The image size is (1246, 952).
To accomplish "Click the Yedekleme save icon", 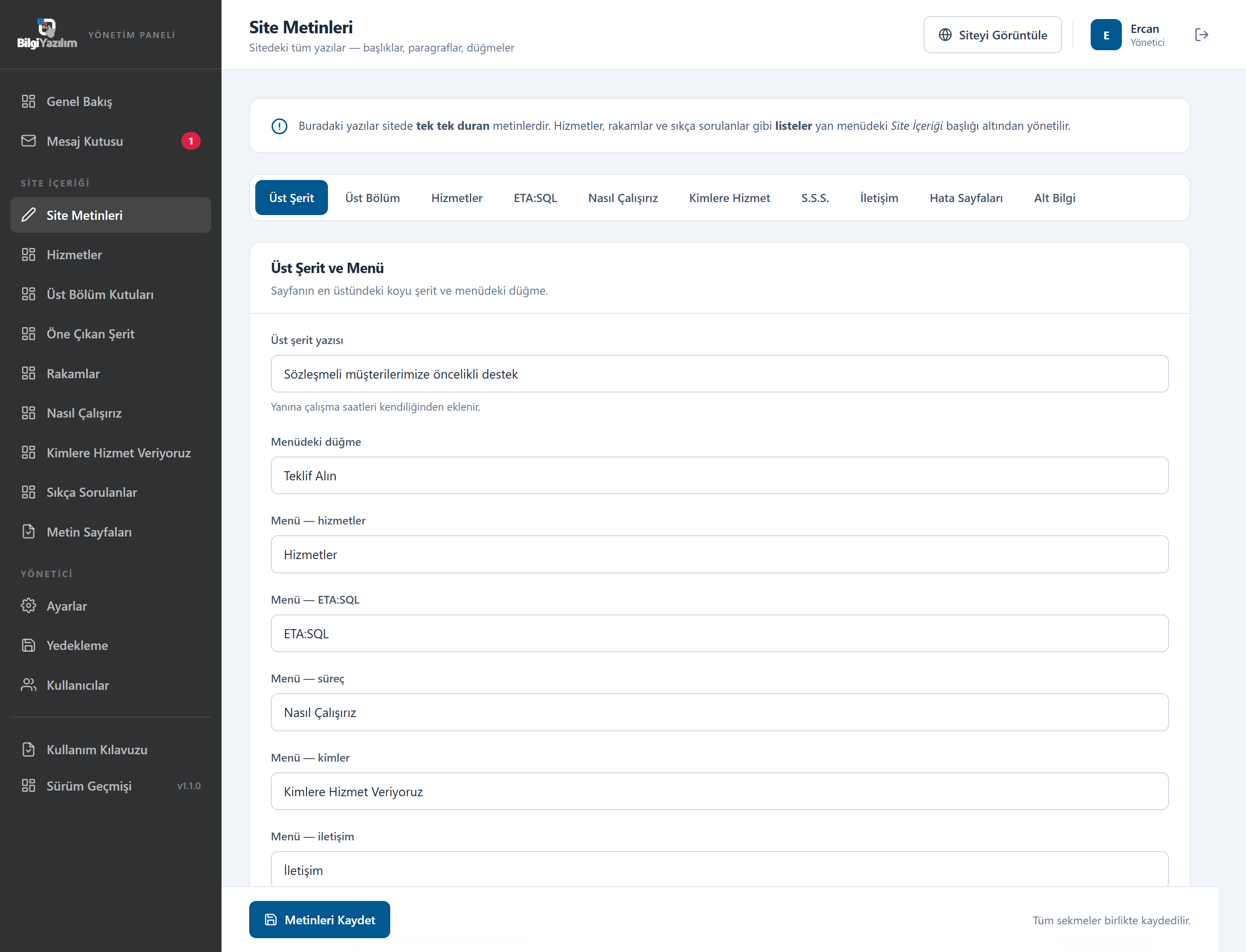I will [x=28, y=646].
